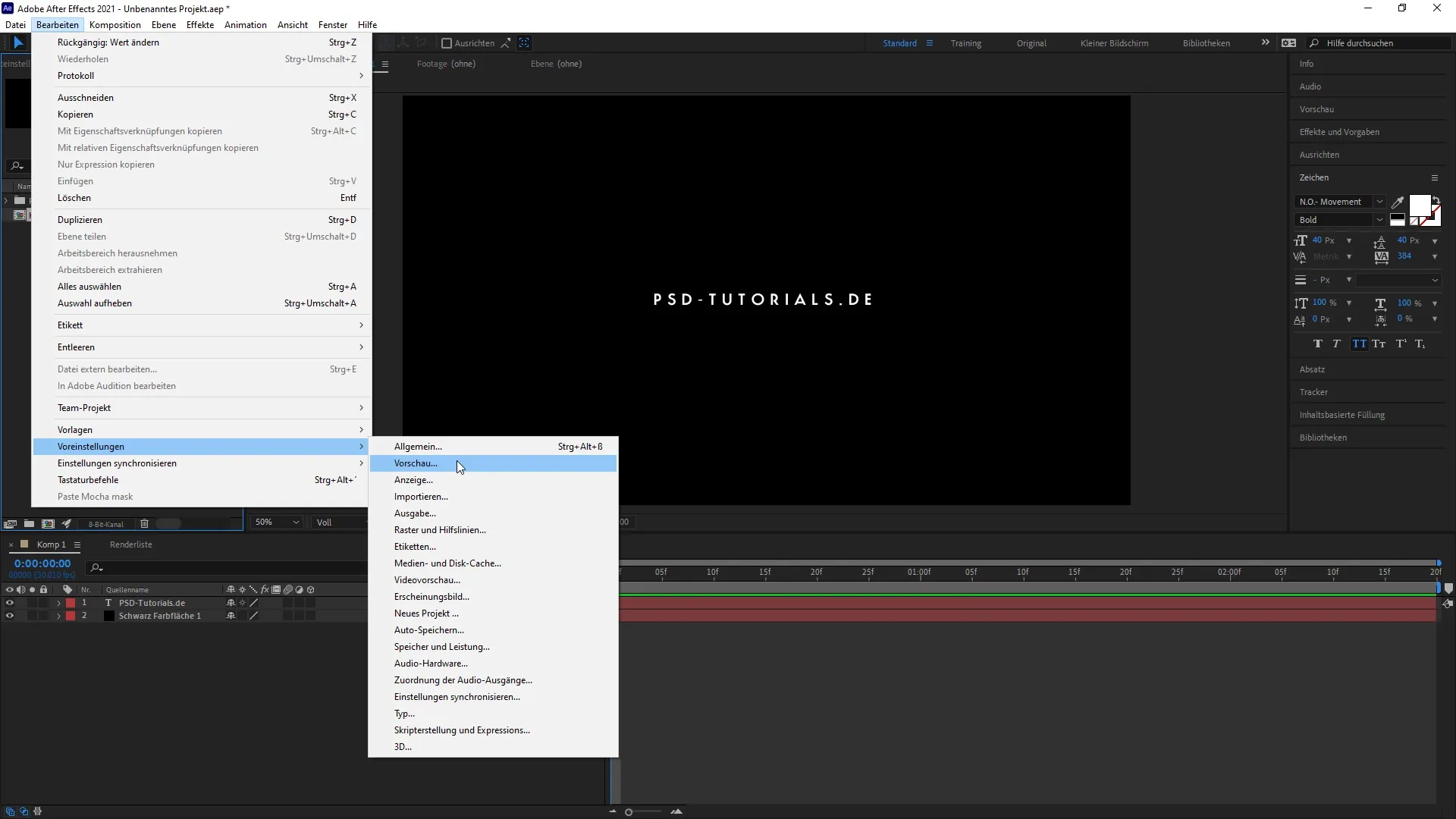1456x819 pixels.
Task: Choose Medien- und Disk-Cache... entry
Action: coord(493,563)
